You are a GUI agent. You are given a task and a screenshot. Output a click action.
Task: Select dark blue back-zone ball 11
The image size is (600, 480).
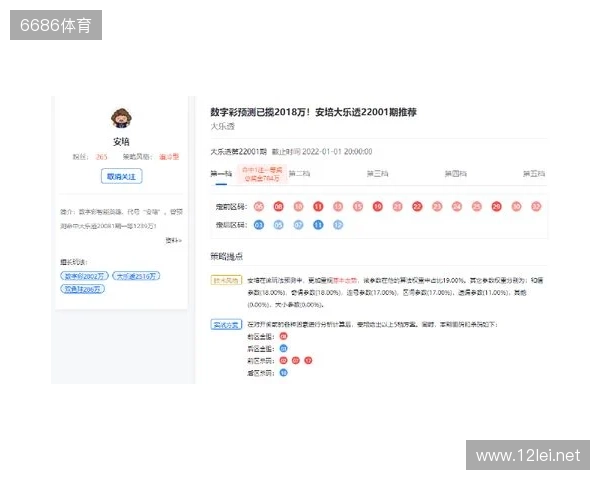pos(318,225)
